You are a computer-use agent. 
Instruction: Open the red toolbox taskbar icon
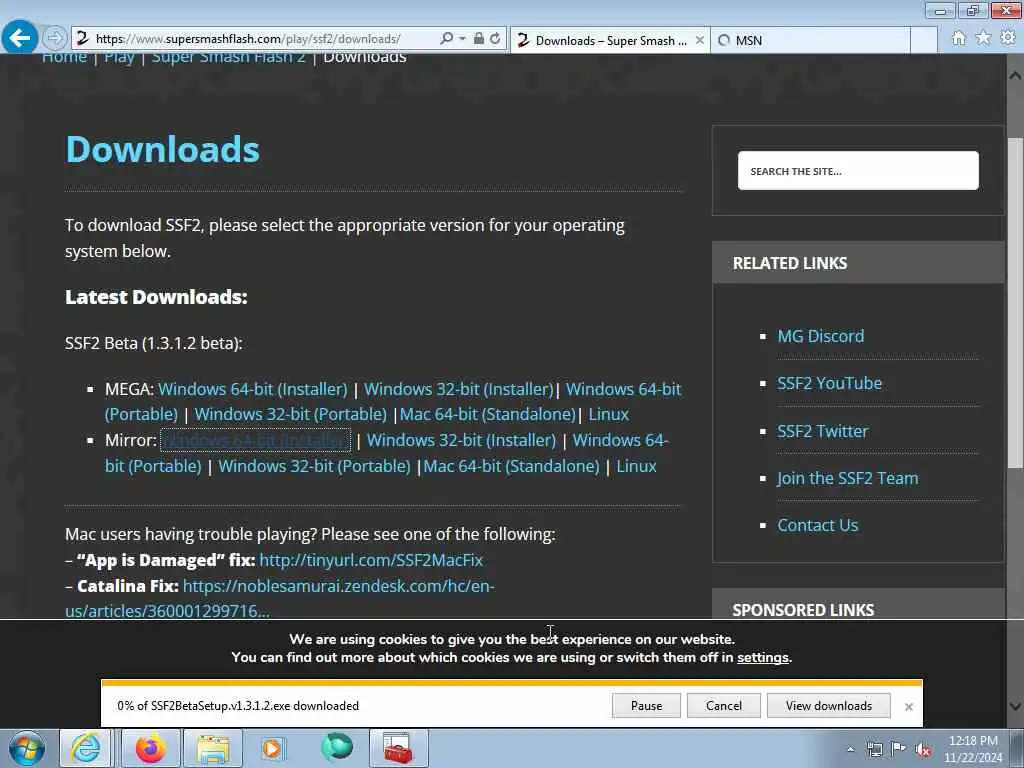398,748
